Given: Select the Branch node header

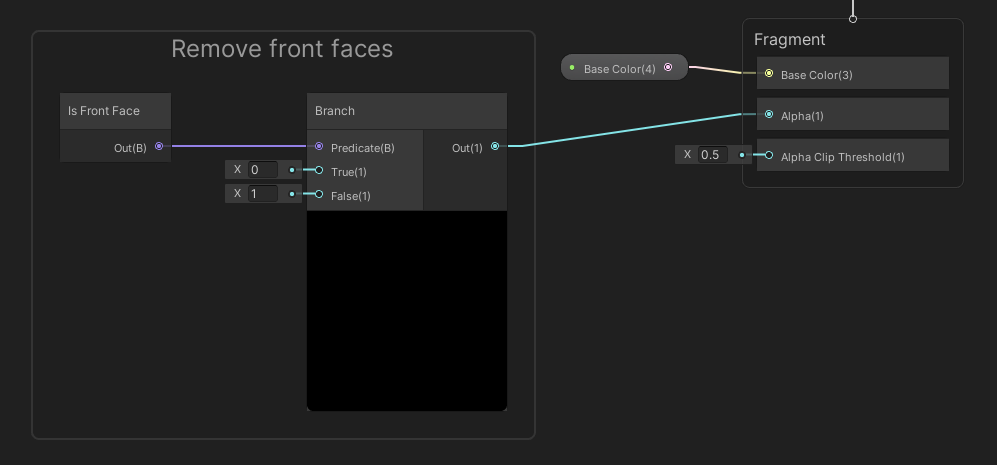Looking at the screenshot, I should [x=407, y=111].
